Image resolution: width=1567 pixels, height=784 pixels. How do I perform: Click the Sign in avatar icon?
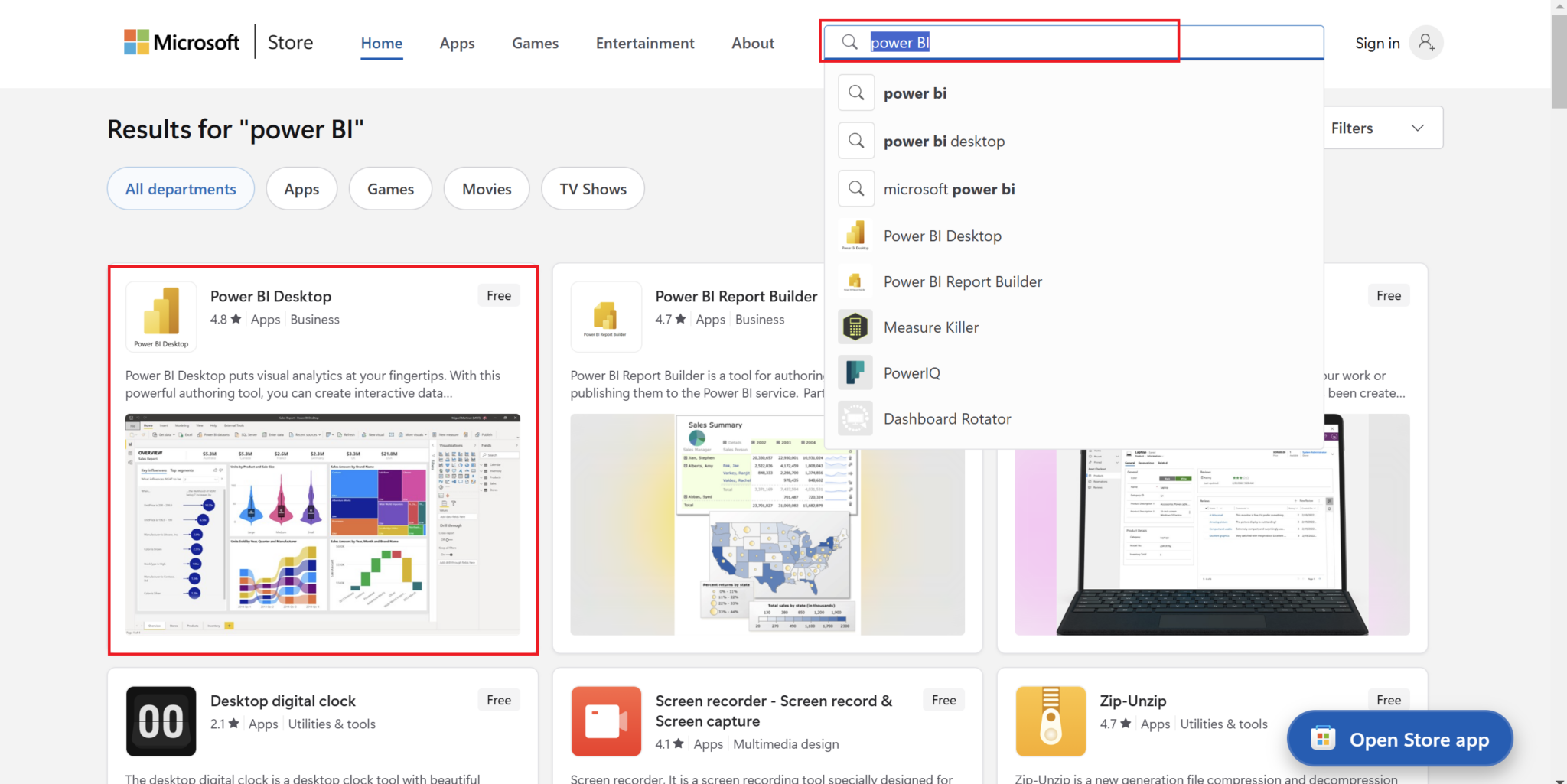point(1426,43)
